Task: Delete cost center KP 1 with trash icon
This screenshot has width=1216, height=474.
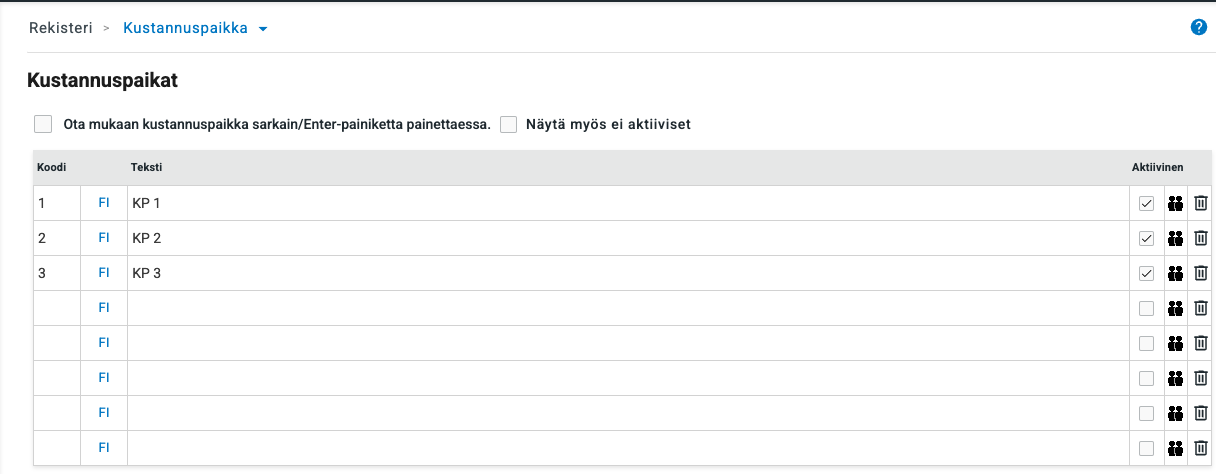Action: (x=1201, y=203)
